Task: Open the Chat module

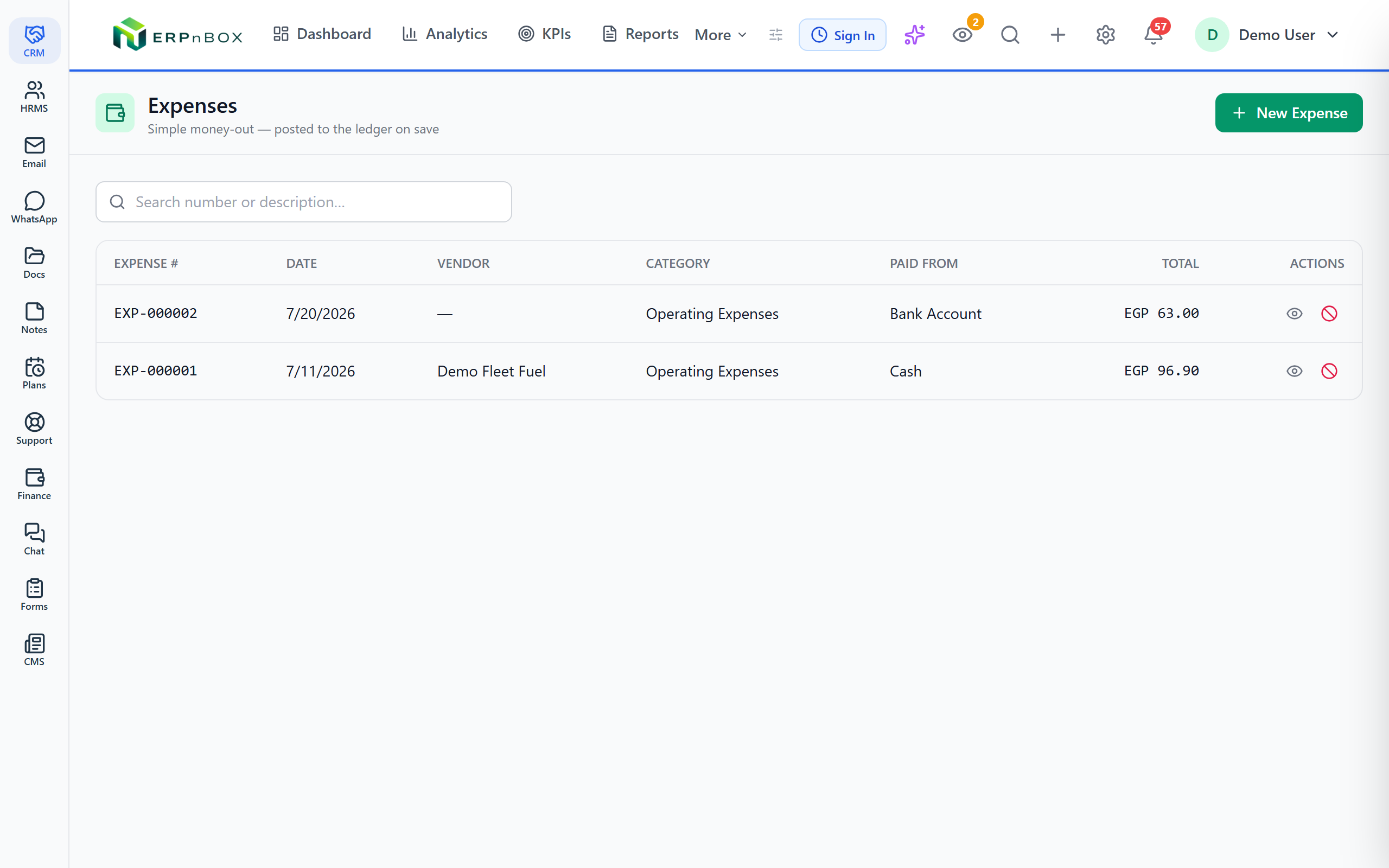Action: tap(34, 539)
